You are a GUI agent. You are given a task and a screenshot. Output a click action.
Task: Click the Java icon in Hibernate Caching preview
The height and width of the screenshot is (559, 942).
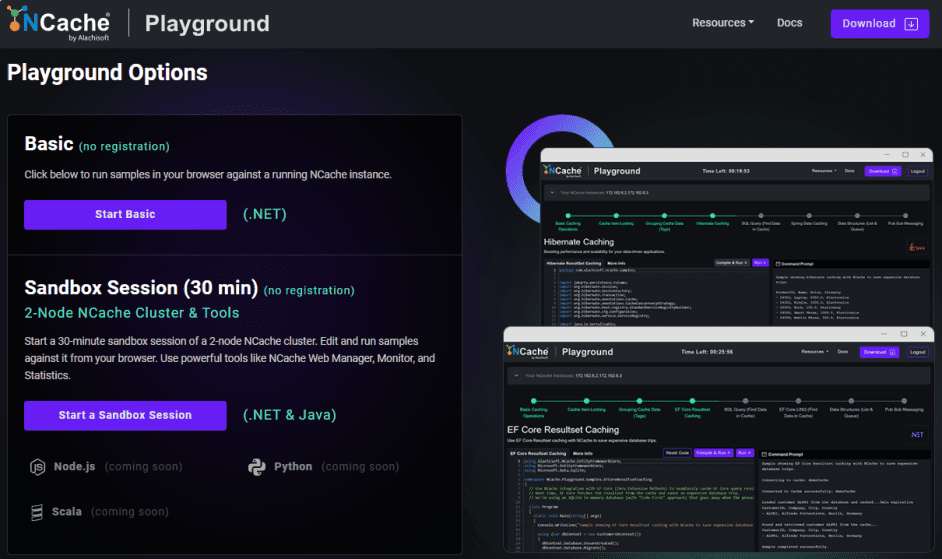coord(916,246)
